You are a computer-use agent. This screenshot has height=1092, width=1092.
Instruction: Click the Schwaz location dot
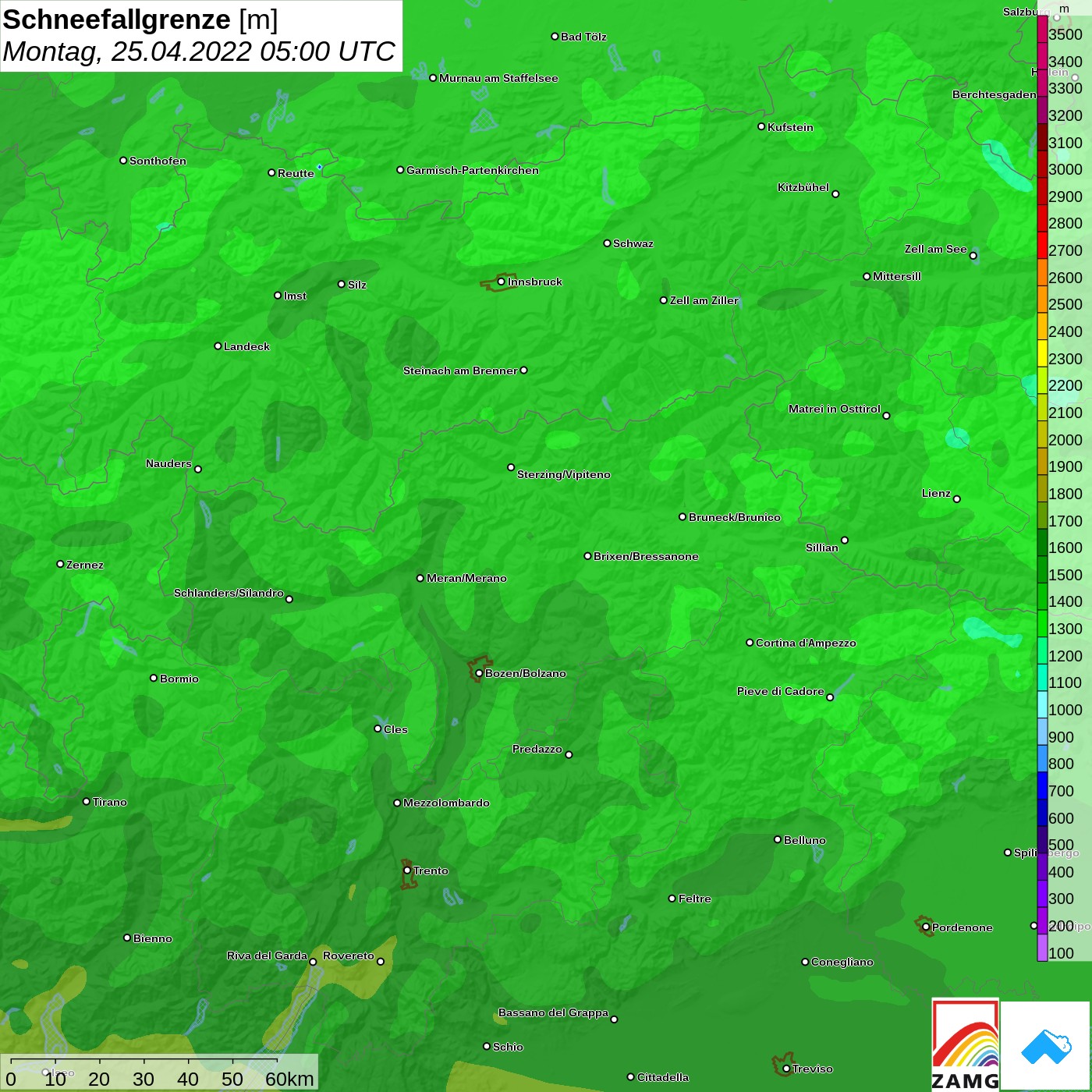click(607, 243)
